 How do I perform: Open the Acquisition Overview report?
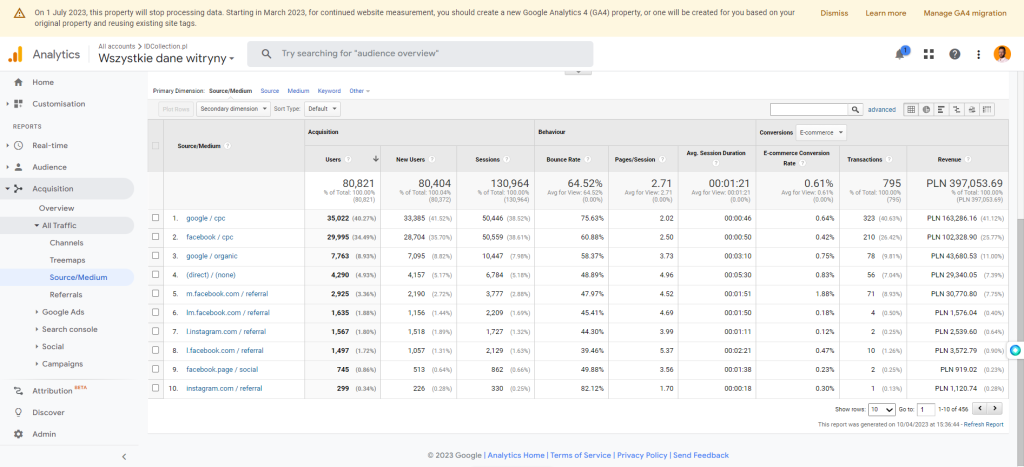(x=56, y=208)
